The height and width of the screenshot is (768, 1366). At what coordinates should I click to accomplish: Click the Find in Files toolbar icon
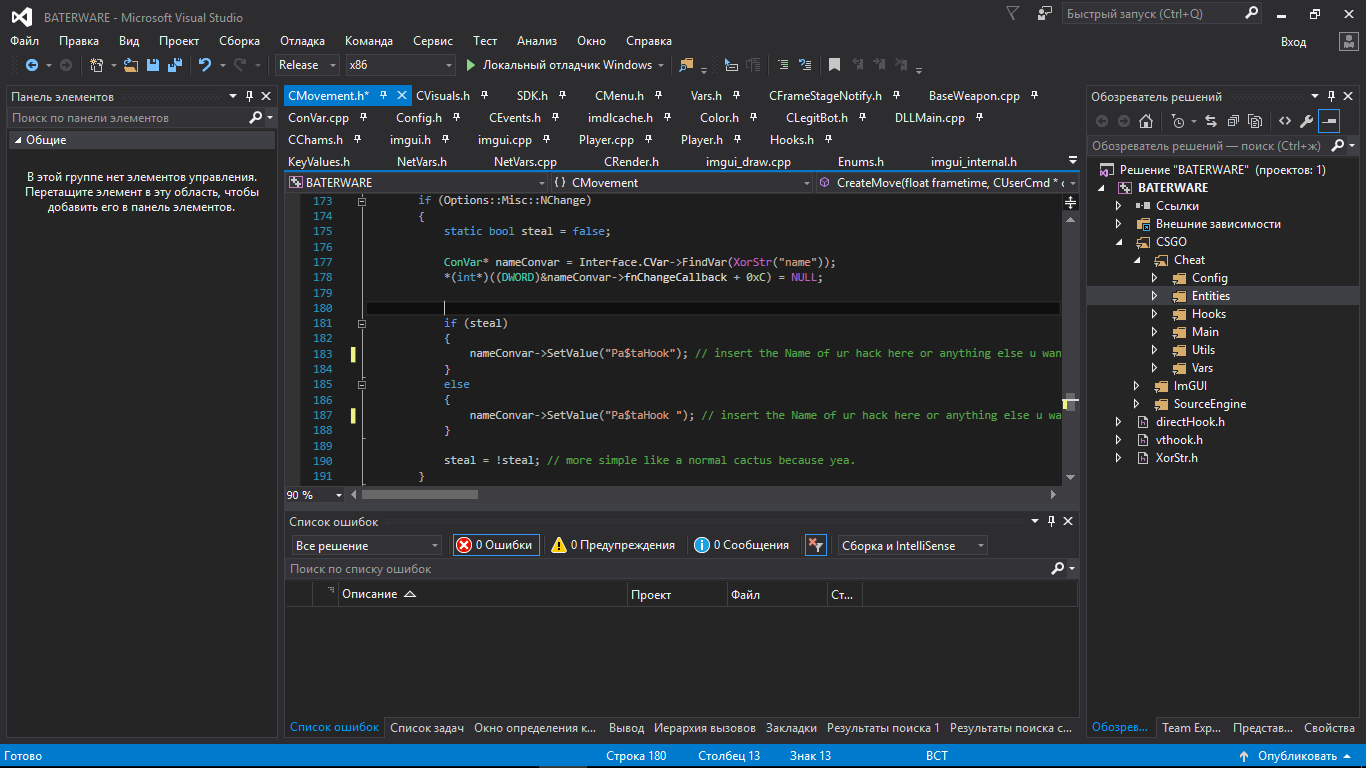686,65
